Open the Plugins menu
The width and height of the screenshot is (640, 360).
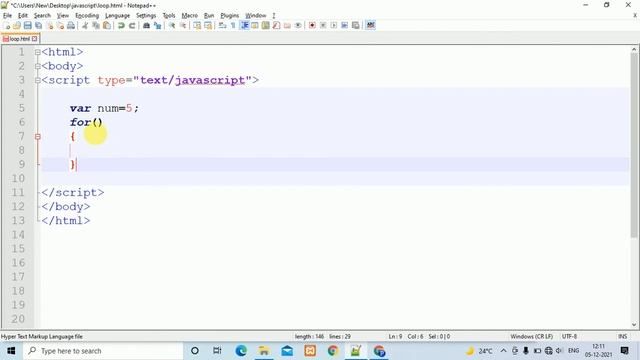tap(229, 16)
